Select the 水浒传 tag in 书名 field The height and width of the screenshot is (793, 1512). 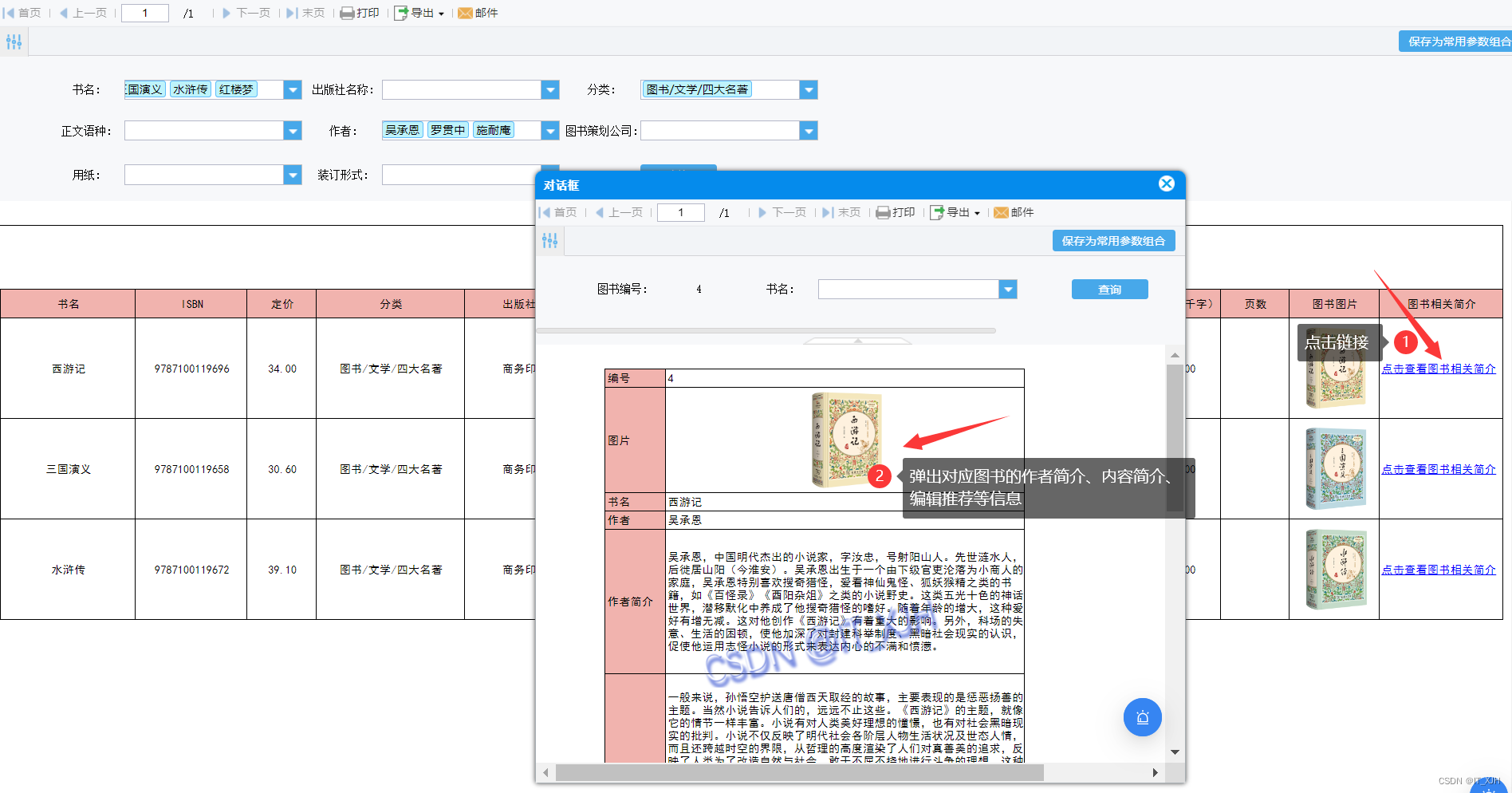coord(191,89)
